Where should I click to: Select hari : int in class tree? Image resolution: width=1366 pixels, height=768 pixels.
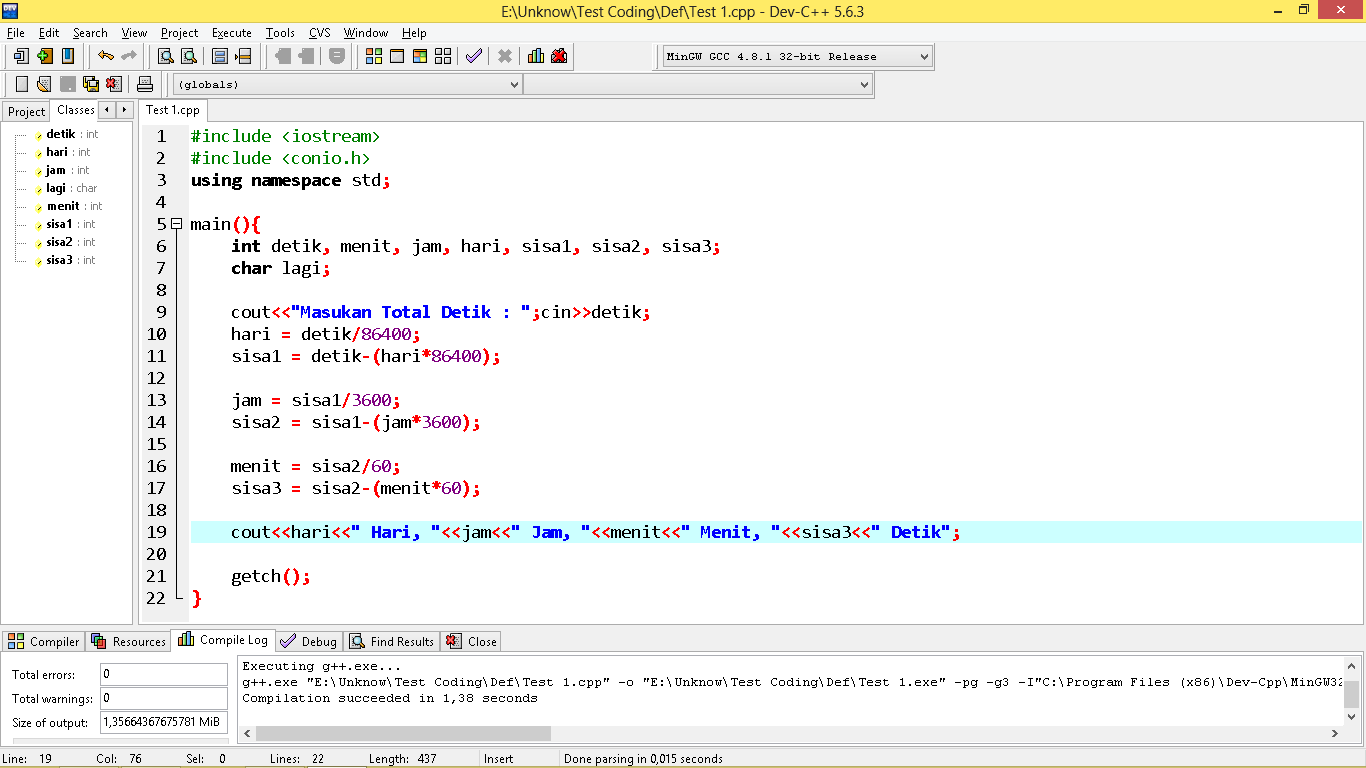tap(68, 152)
